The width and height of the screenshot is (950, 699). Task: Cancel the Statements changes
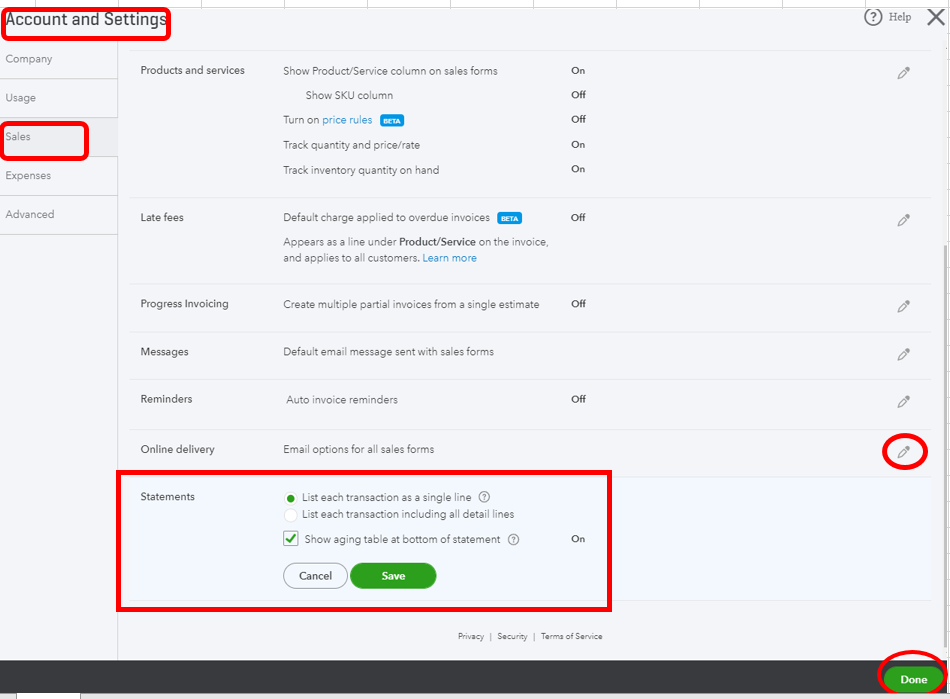point(315,576)
